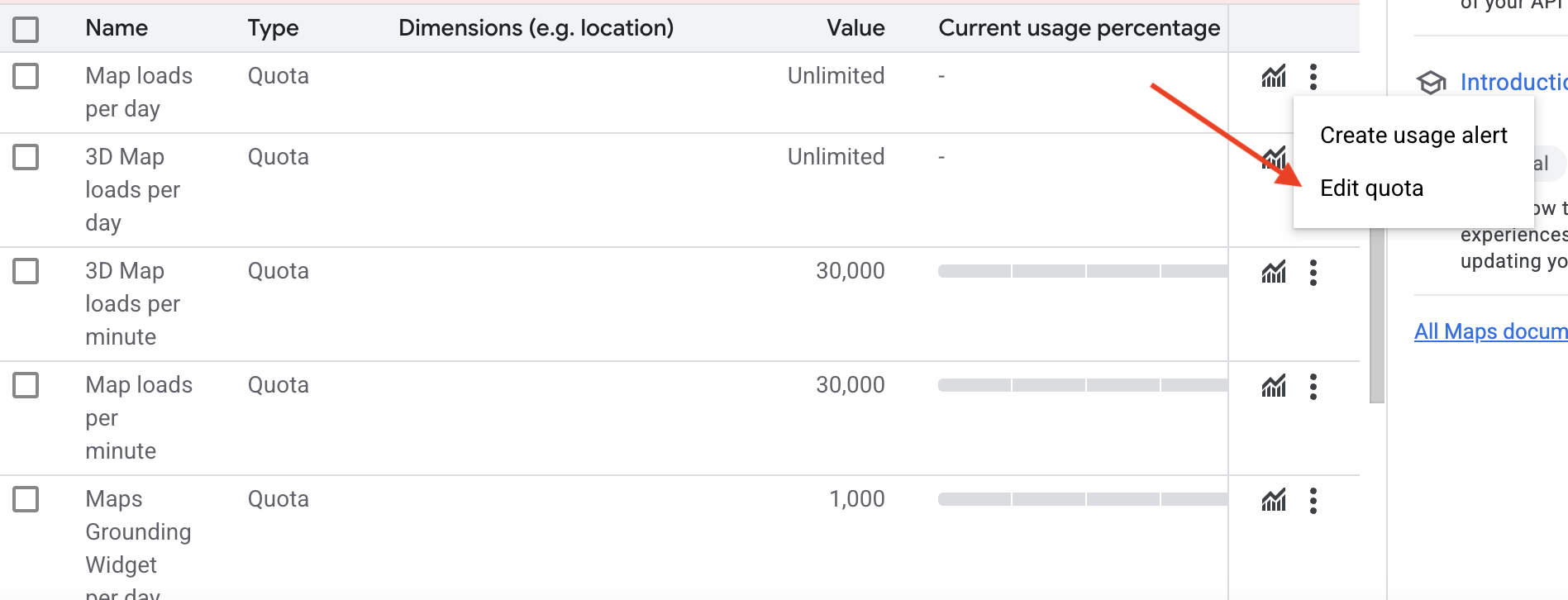
Task: Open the All Maps documentation link
Action: (1490, 331)
